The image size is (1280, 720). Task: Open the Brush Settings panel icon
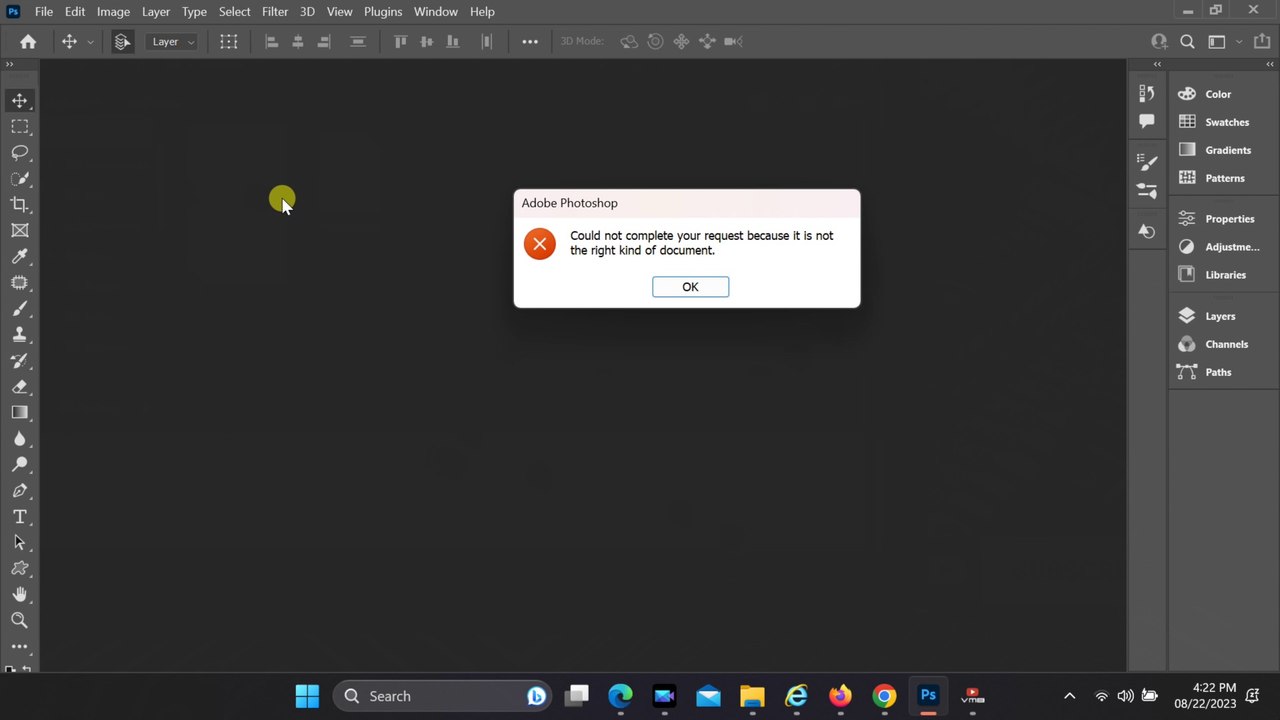click(x=1147, y=163)
